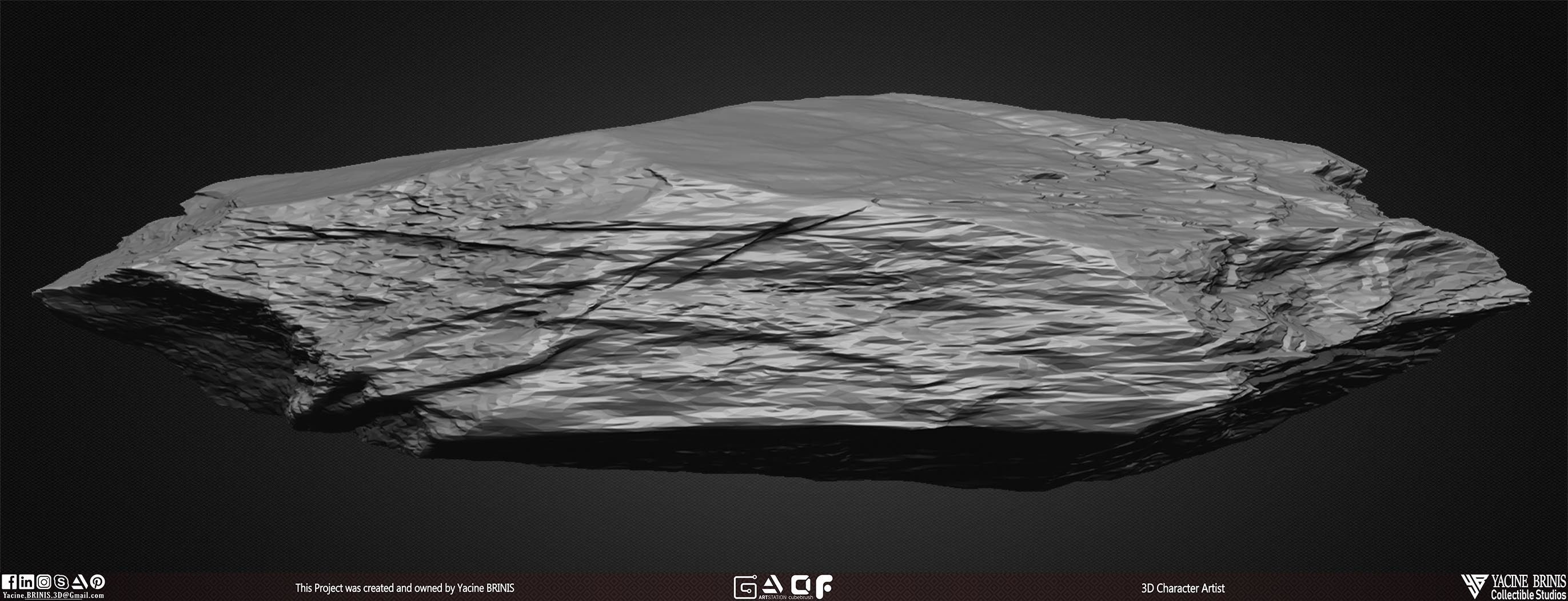1568x601 pixels.
Task: Open the Facebook icon link
Action: coord(9,582)
